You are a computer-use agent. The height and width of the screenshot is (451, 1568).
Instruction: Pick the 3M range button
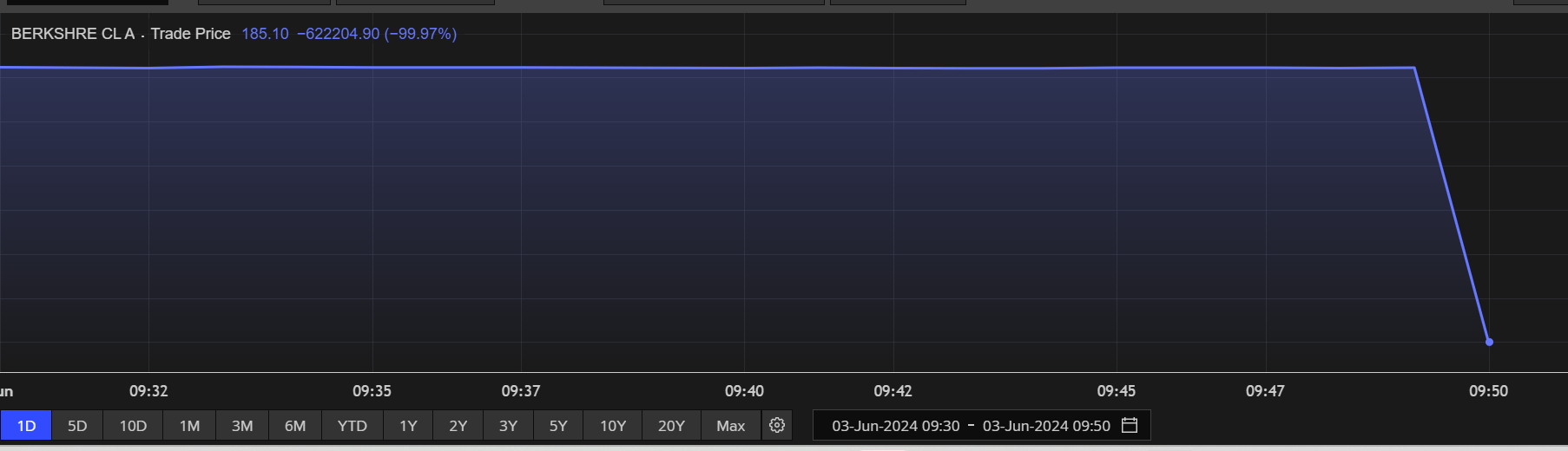(x=242, y=426)
